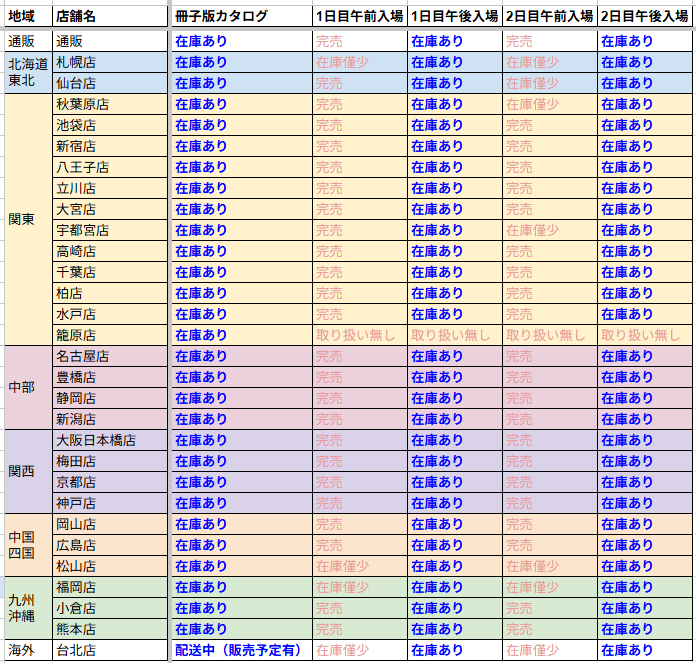Click the 札幌店 store name cell
The width and height of the screenshot is (696, 663).
pos(110,63)
